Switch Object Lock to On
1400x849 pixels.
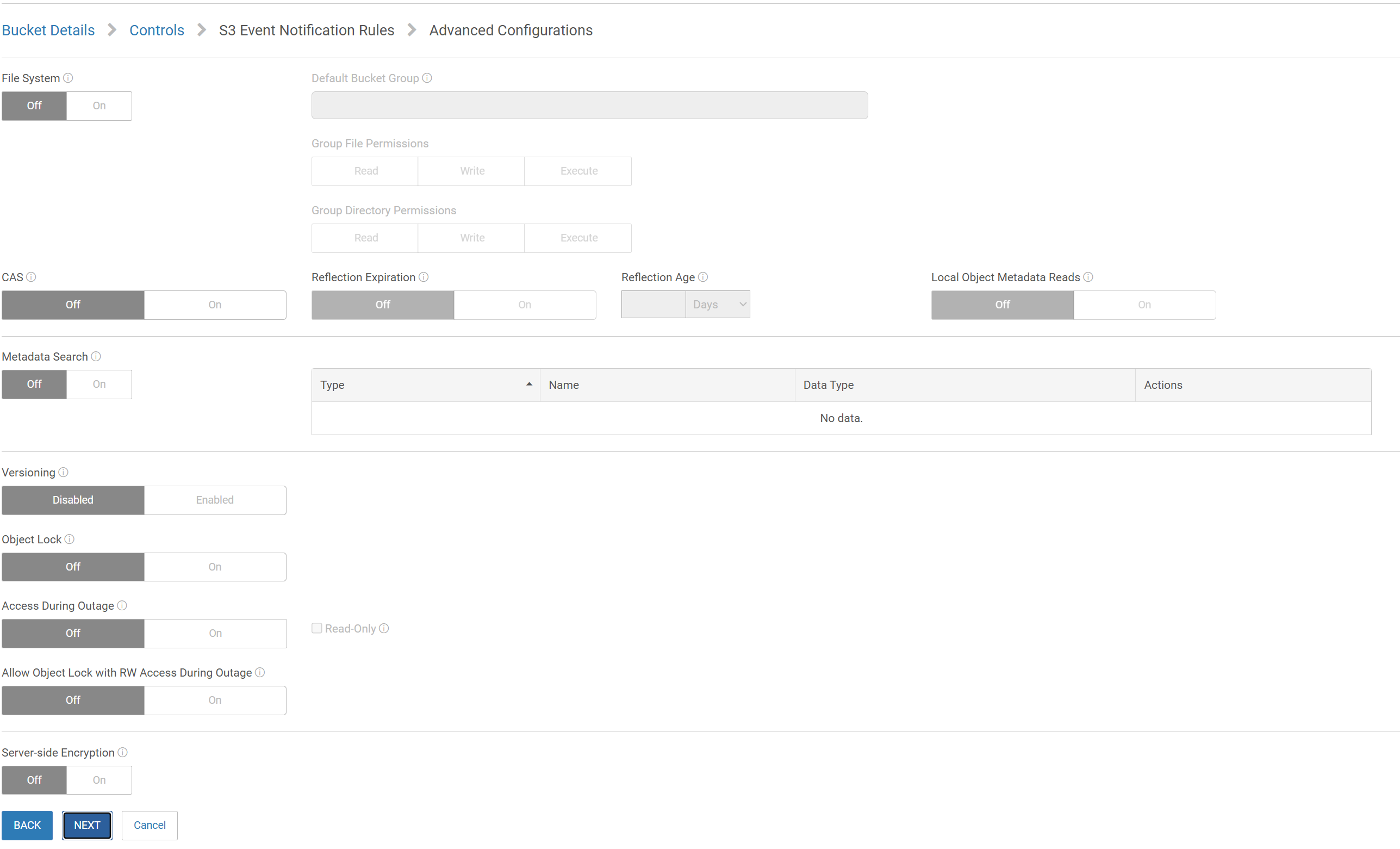215,567
